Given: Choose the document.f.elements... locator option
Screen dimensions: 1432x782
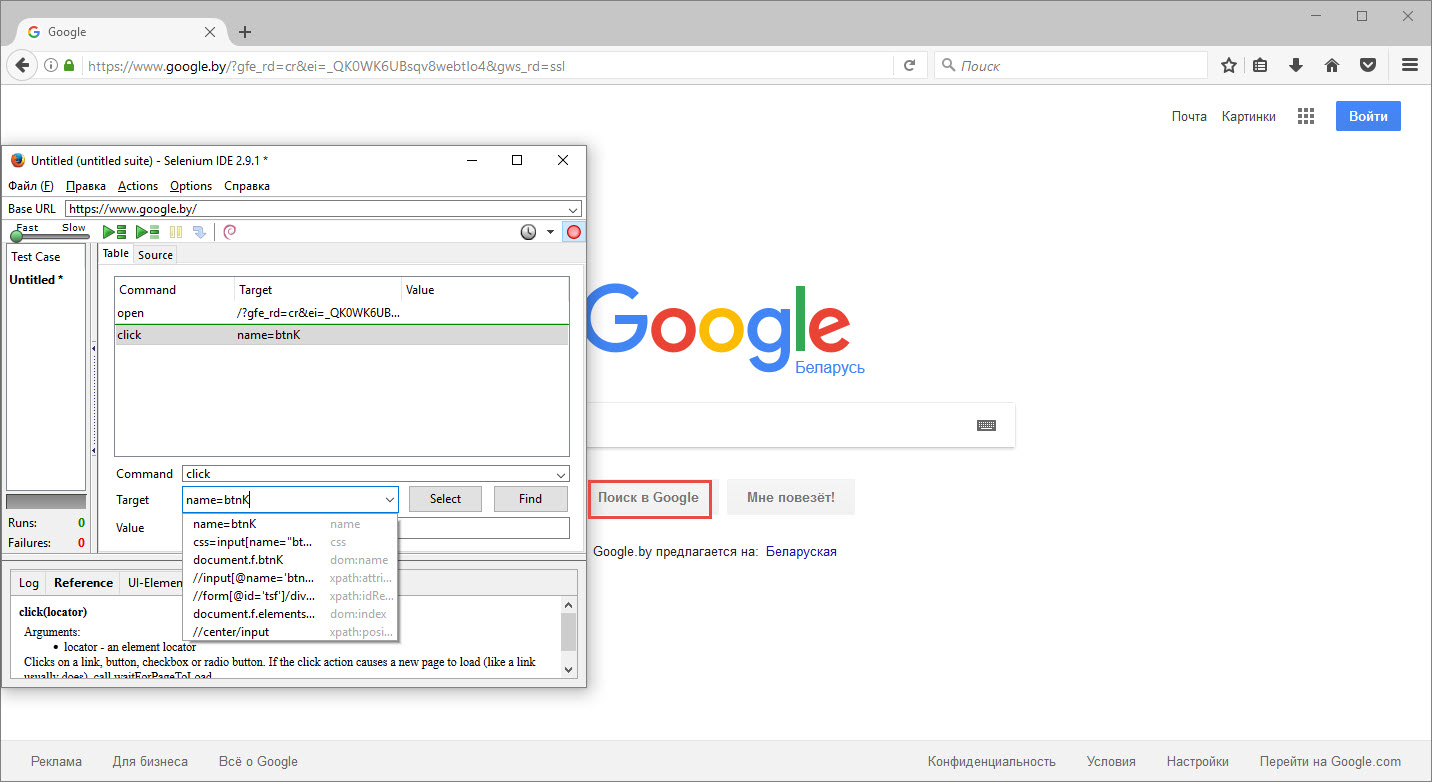Looking at the screenshot, I should (x=290, y=614).
